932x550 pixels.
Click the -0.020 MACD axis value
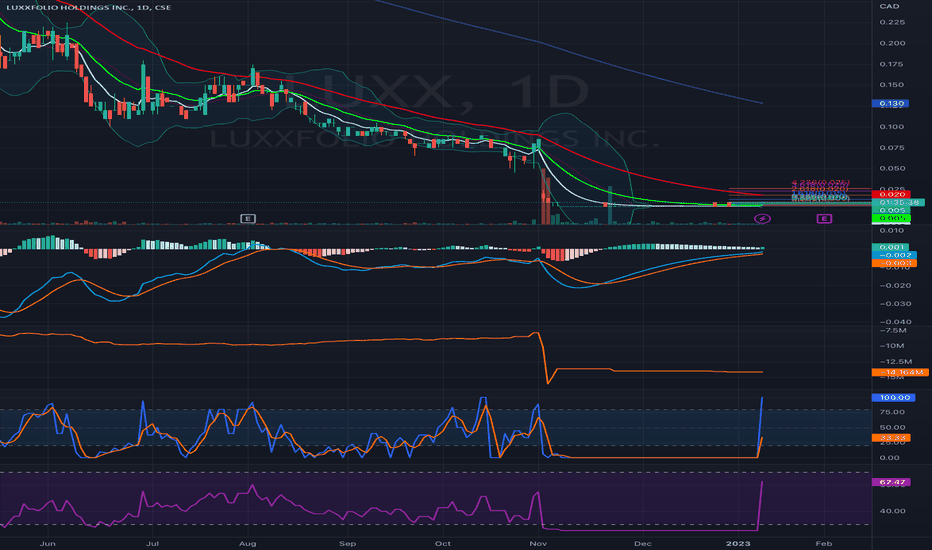click(x=895, y=285)
